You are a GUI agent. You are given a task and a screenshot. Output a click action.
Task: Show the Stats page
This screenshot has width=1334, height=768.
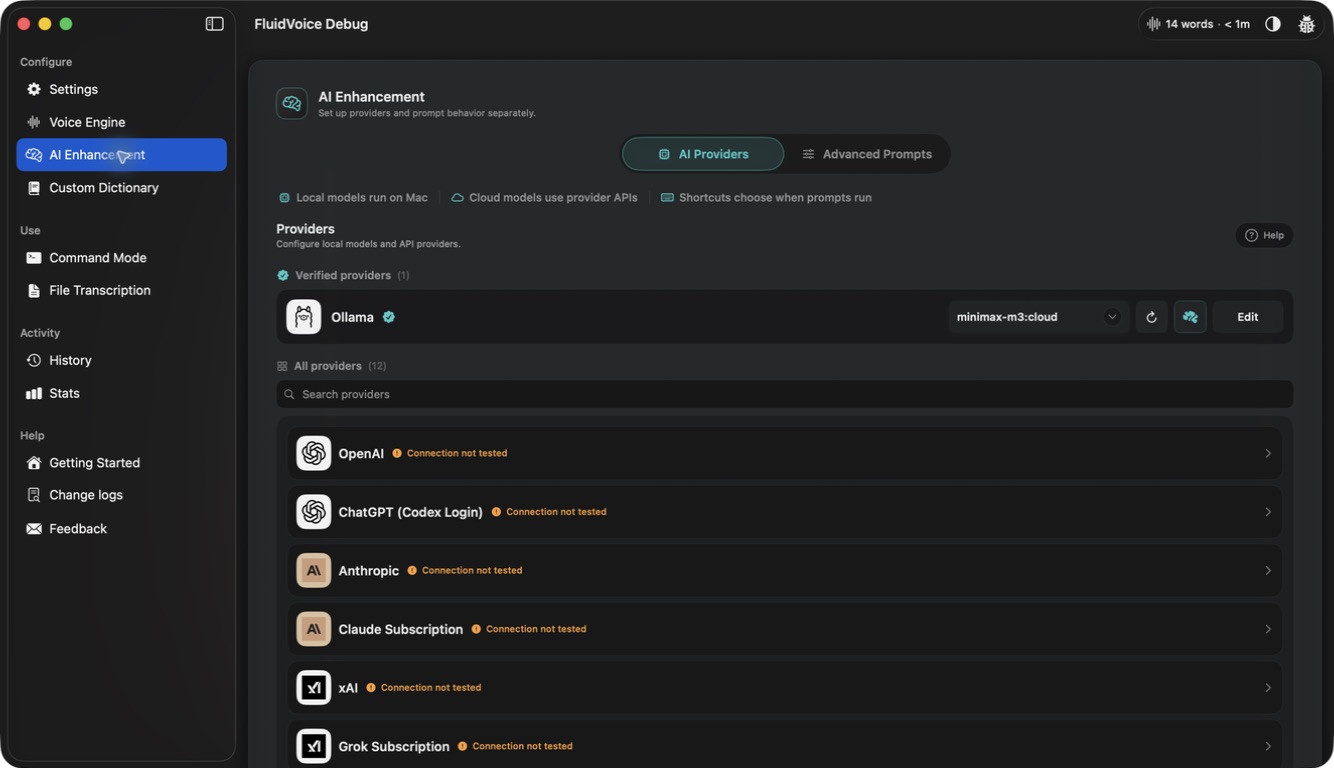tap(121, 393)
